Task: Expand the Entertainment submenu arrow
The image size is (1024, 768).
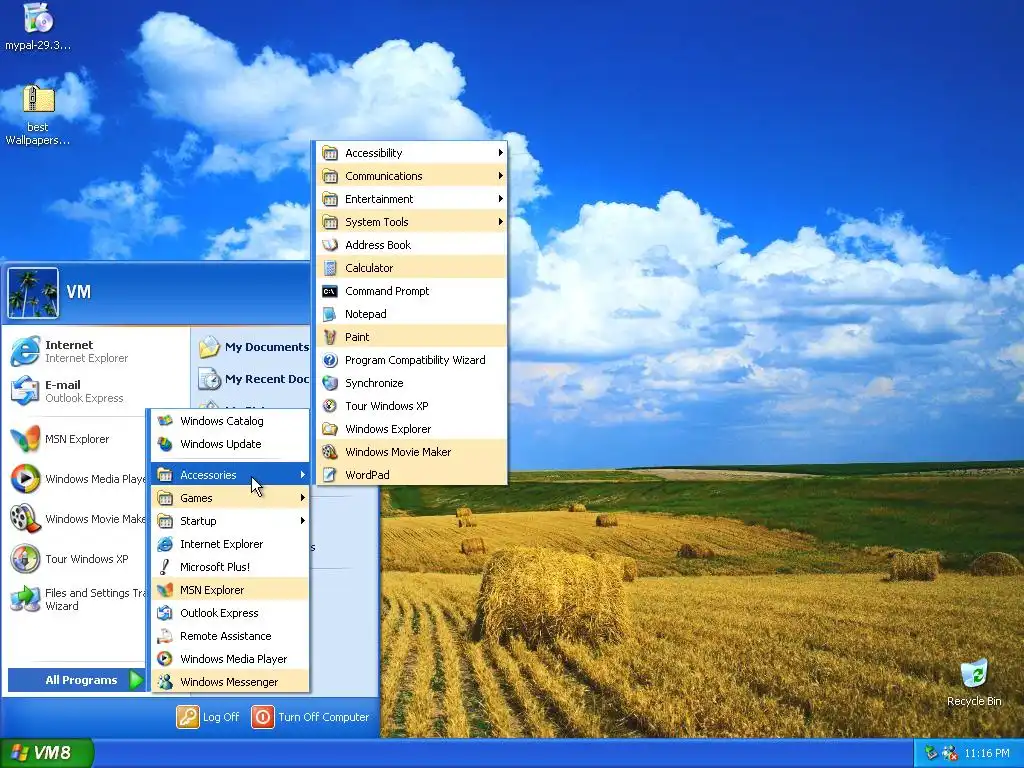Action: [x=500, y=199]
